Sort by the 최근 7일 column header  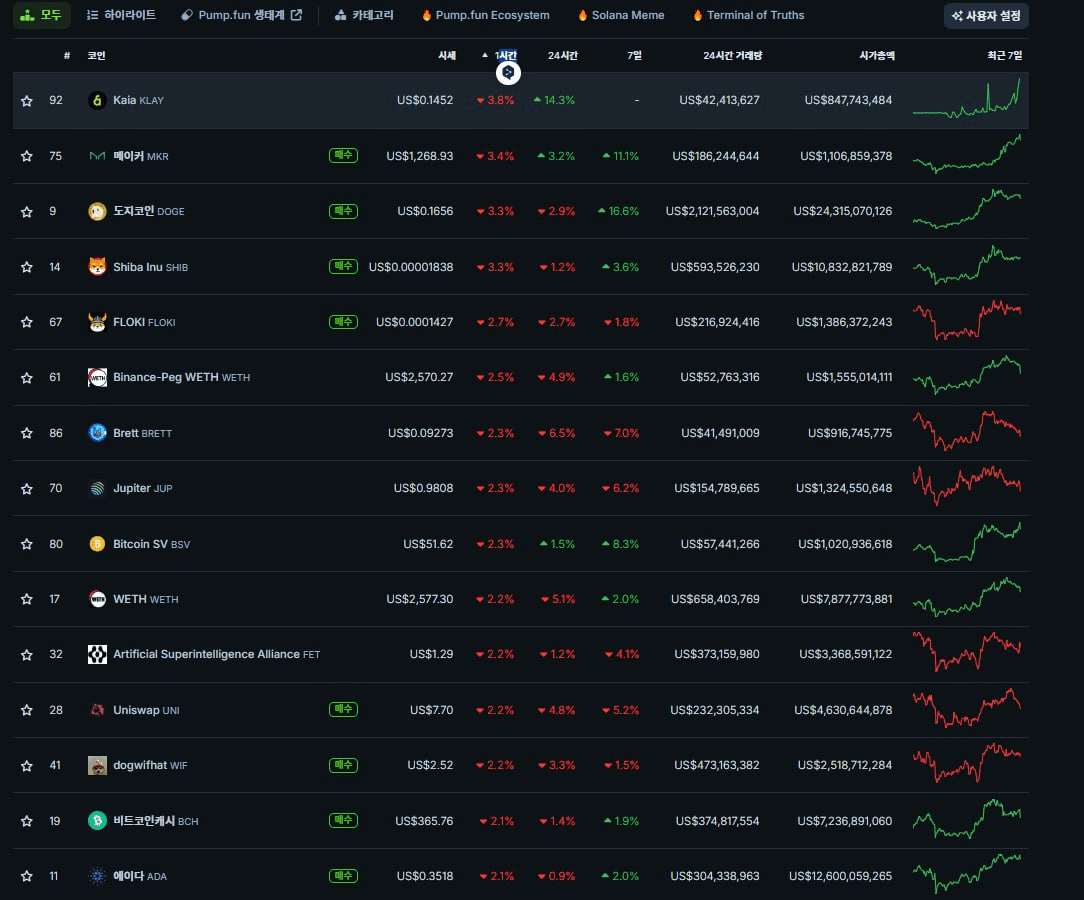[x=1004, y=55]
